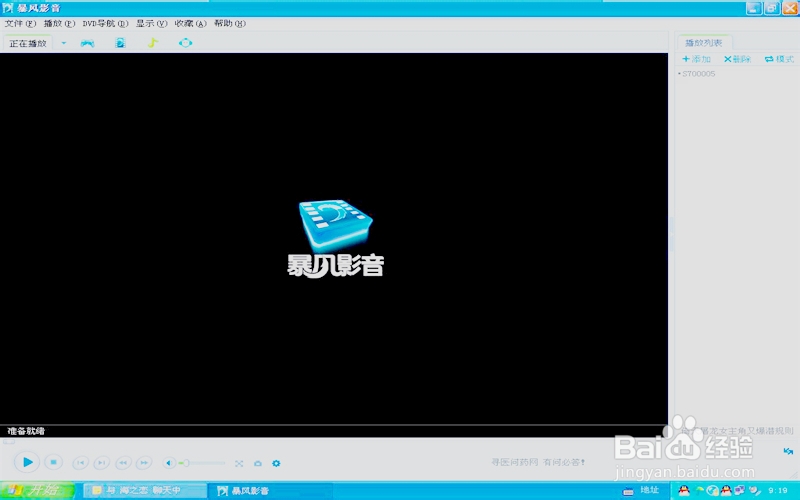
Task: Open the second QQ penguin tray icon
Action: tap(726, 491)
